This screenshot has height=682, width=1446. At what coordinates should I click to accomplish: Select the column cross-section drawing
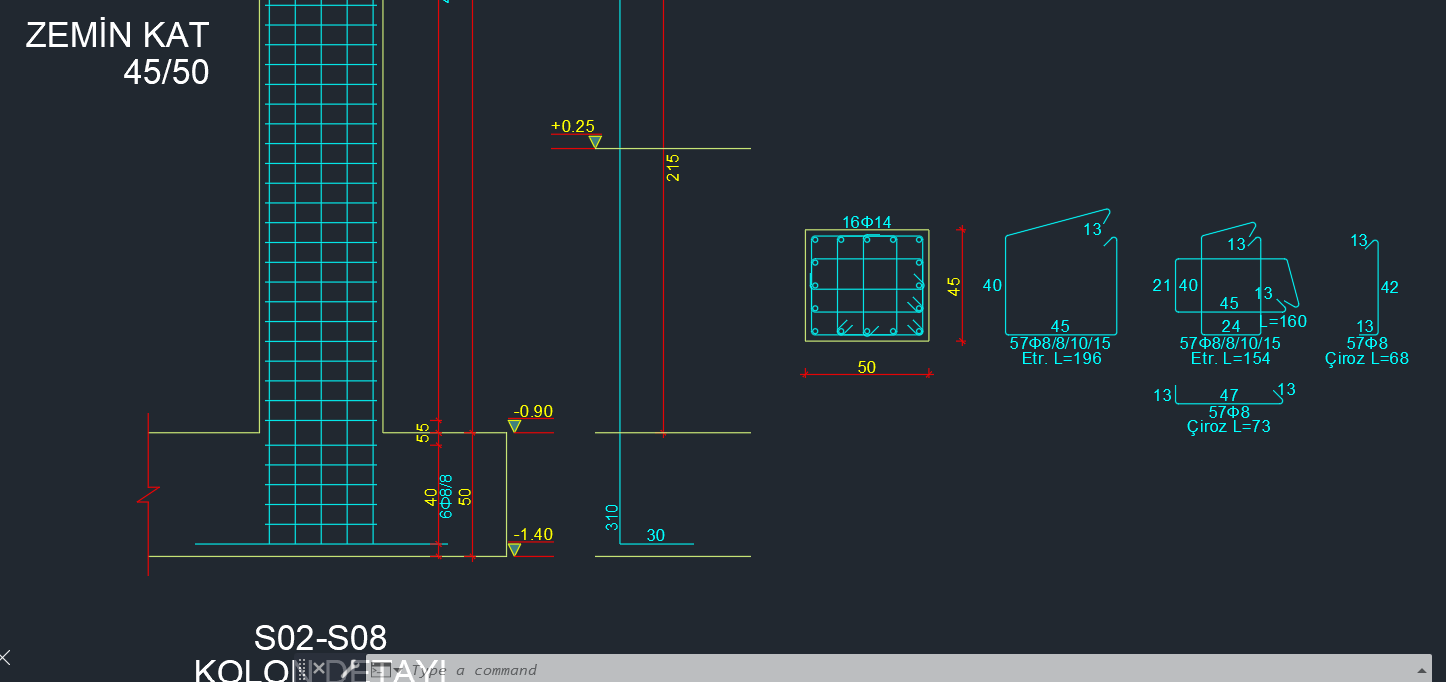(x=867, y=286)
